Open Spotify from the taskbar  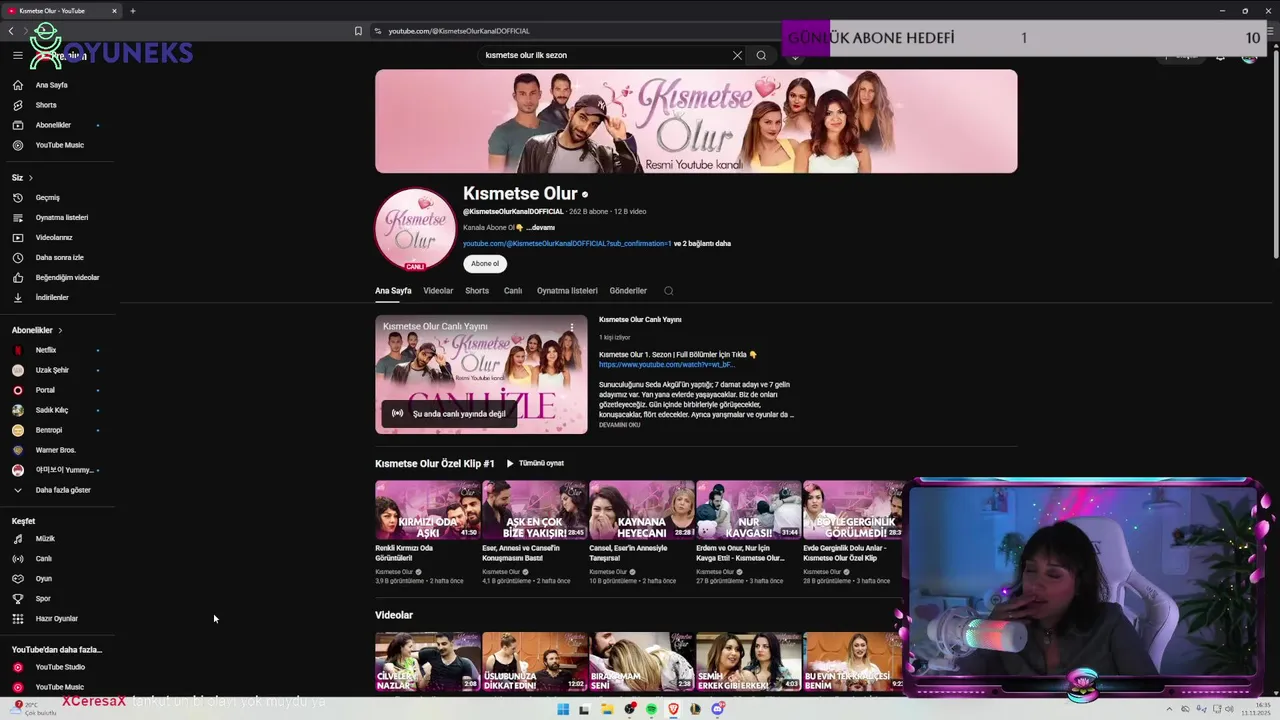pyautogui.click(x=651, y=709)
